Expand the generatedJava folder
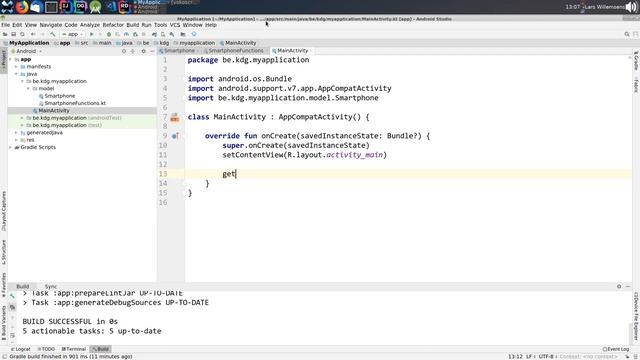 pos(16,133)
